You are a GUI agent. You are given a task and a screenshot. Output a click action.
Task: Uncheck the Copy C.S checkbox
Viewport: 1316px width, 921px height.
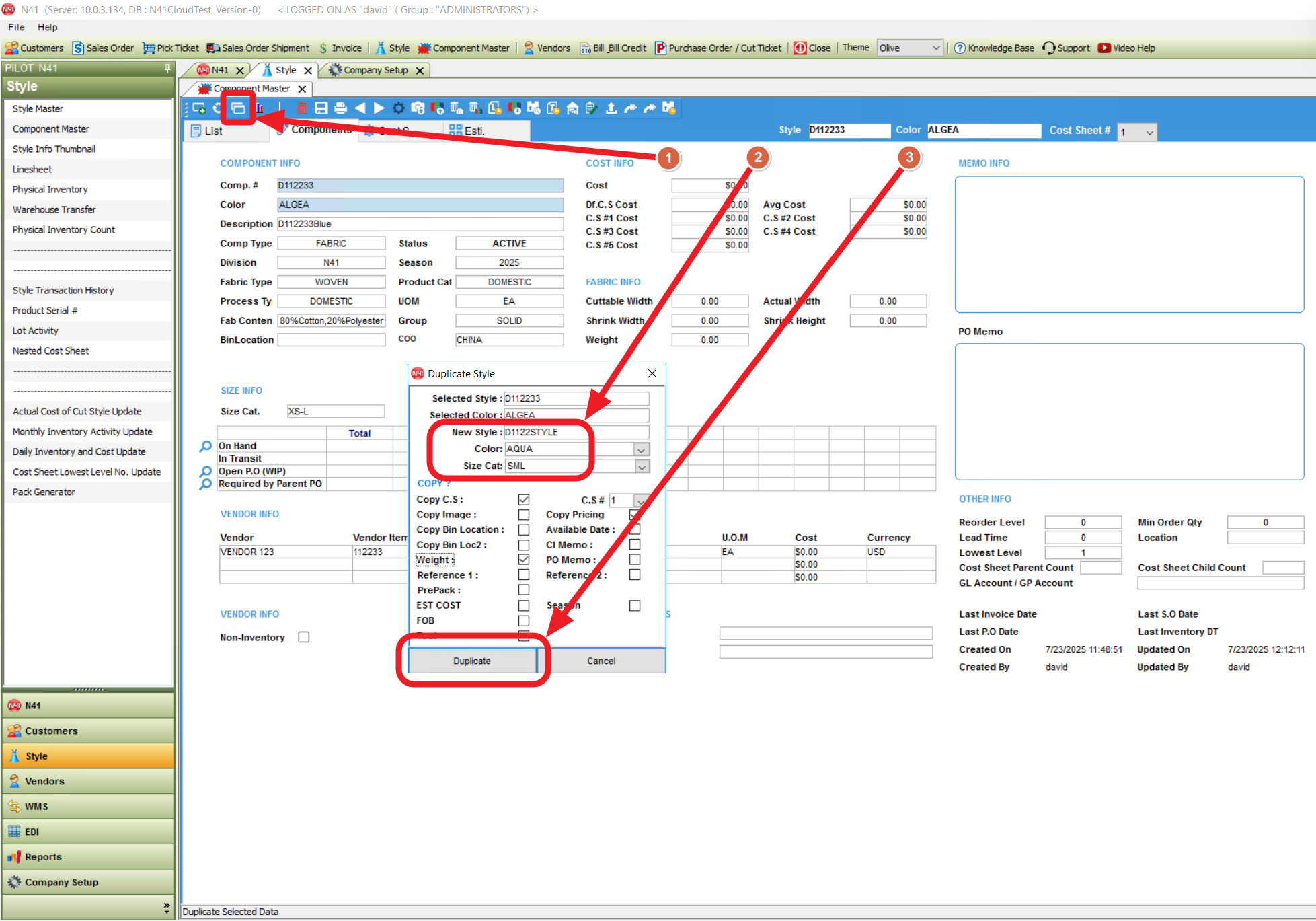(x=524, y=499)
